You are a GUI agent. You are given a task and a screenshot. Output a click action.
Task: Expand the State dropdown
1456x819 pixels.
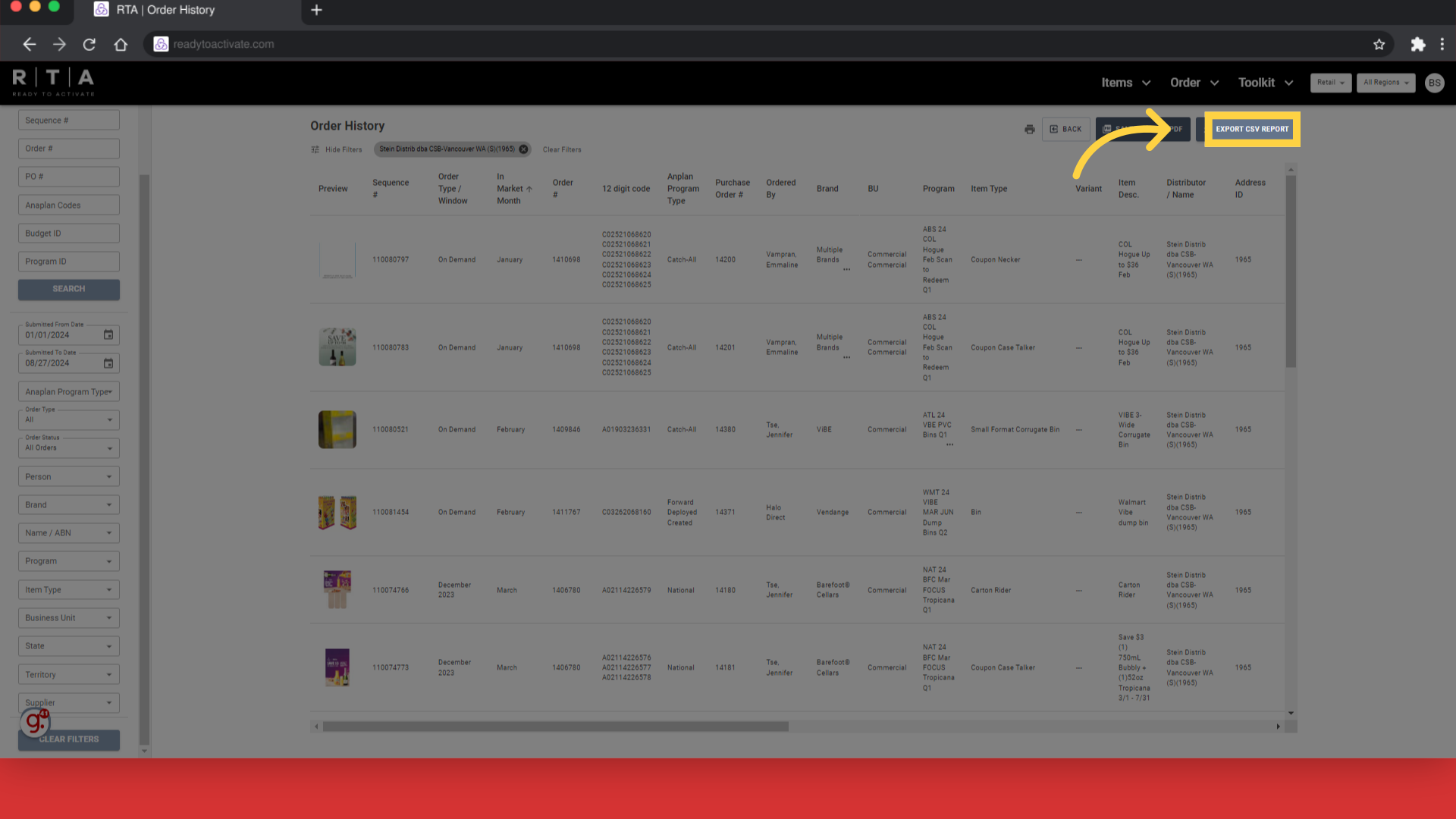point(69,646)
